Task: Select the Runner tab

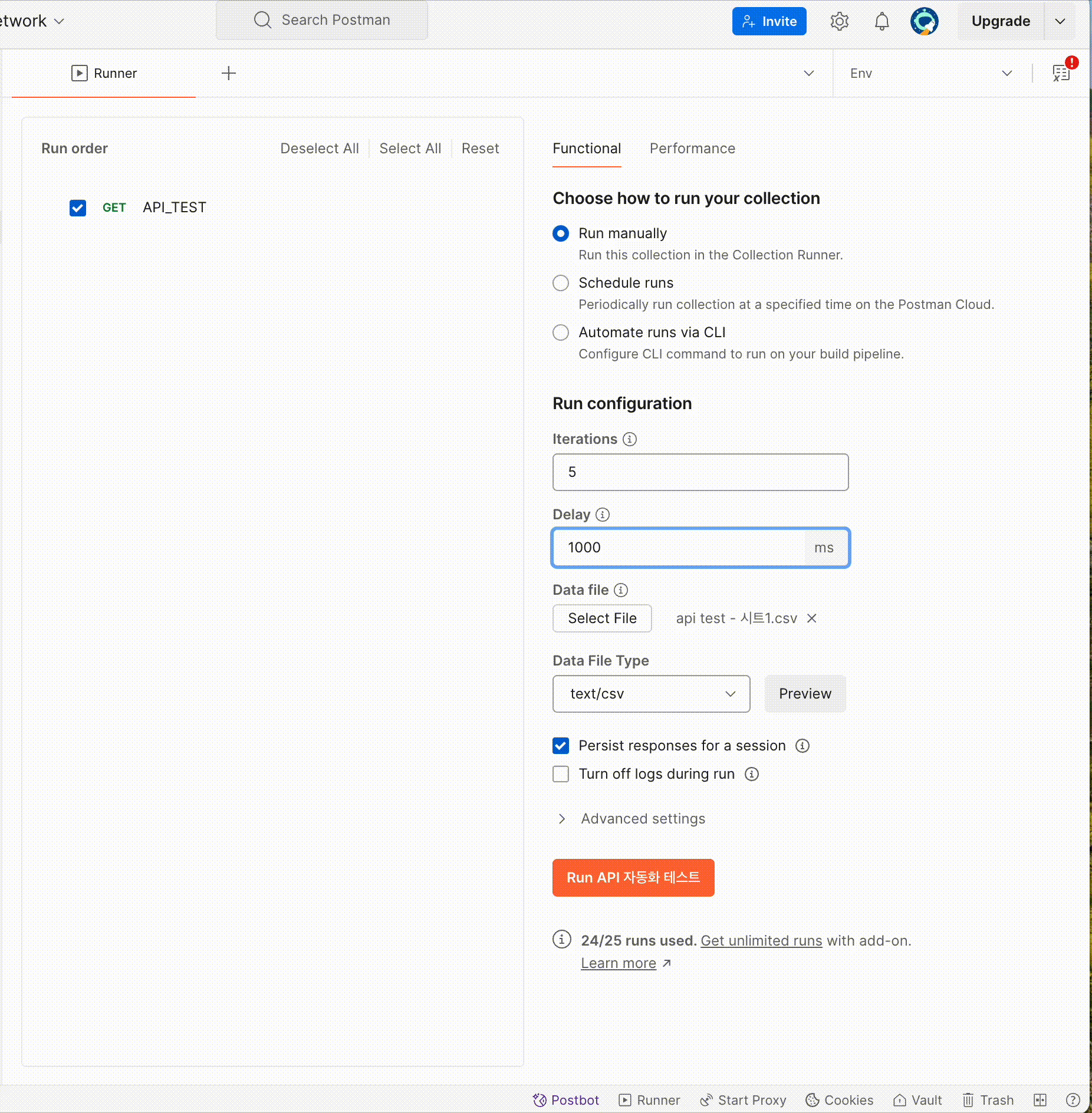Action: [x=104, y=73]
